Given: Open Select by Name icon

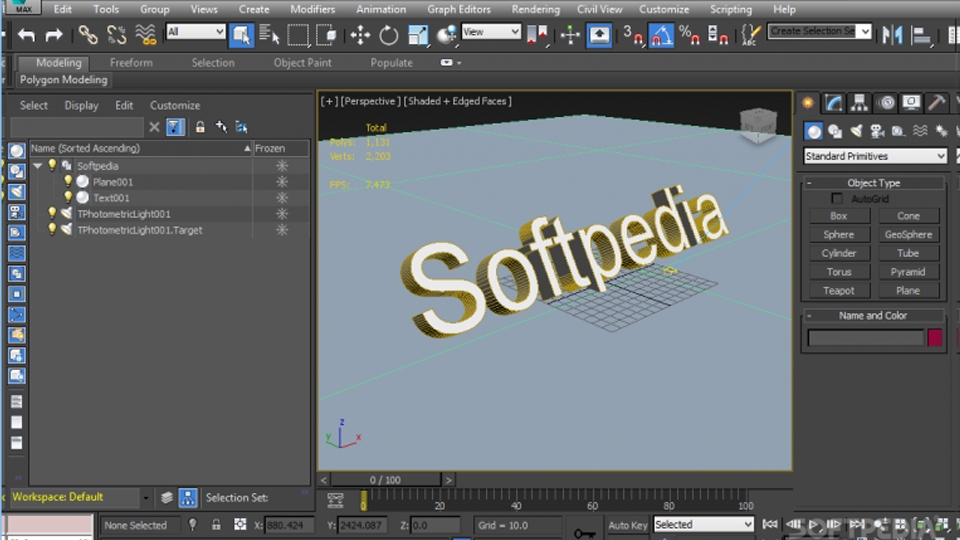Looking at the screenshot, I should pyautogui.click(x=269, y=35).
